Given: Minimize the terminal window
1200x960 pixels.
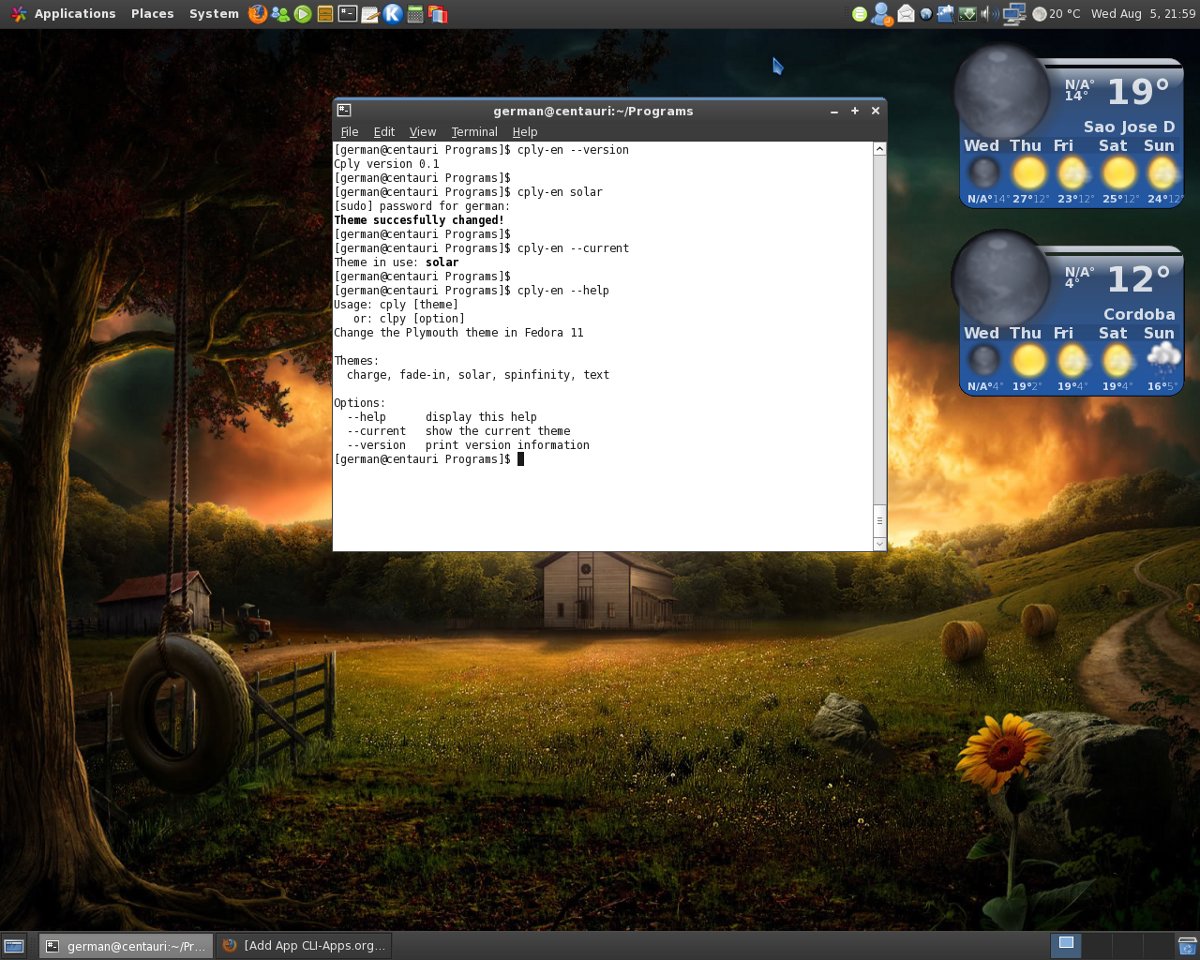Looking at the screenshot, I should tap(834, 111).
